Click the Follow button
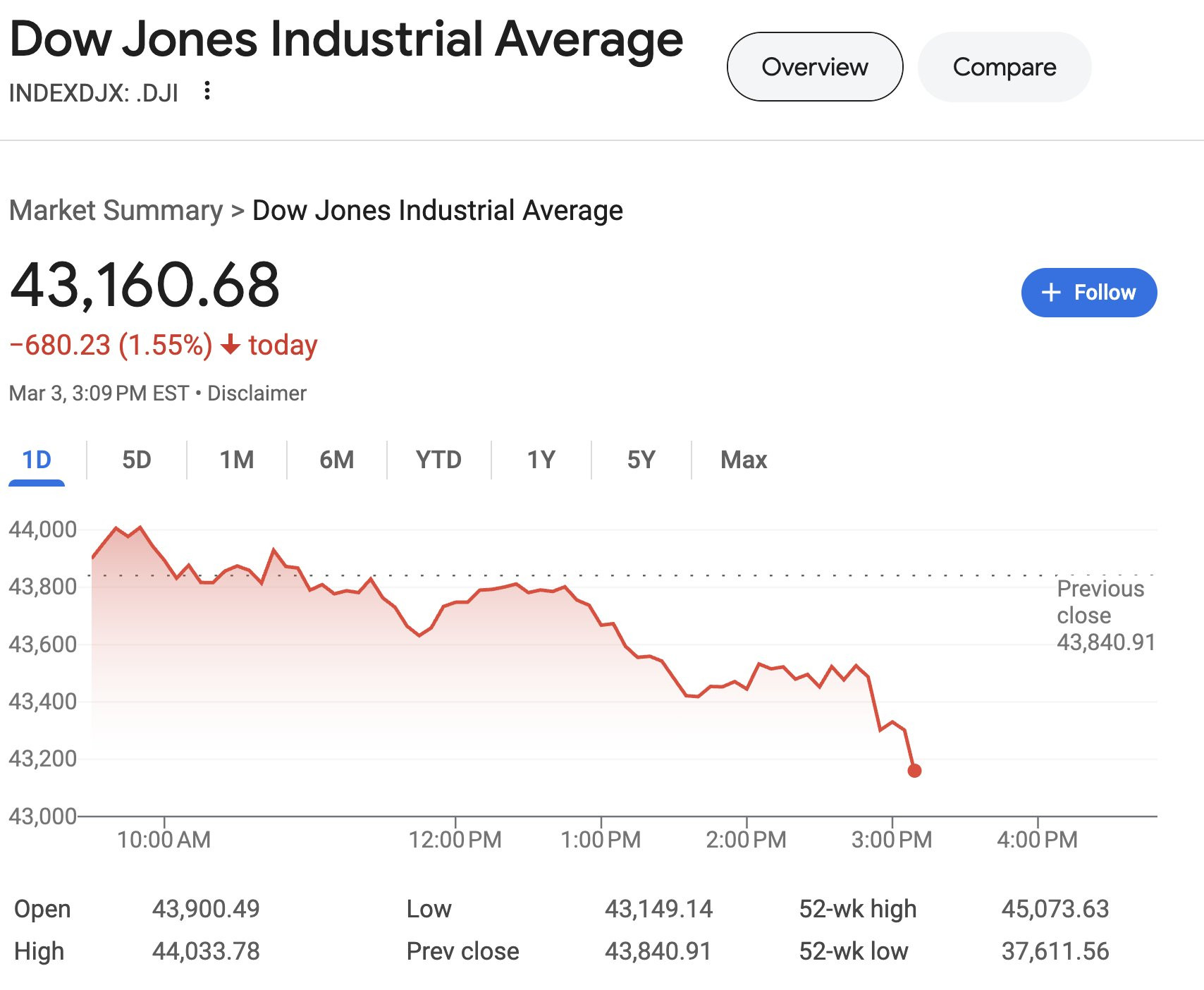The height and width of the screenshot is (990, 1204). pyautogui.click(x=1088, y=293)
